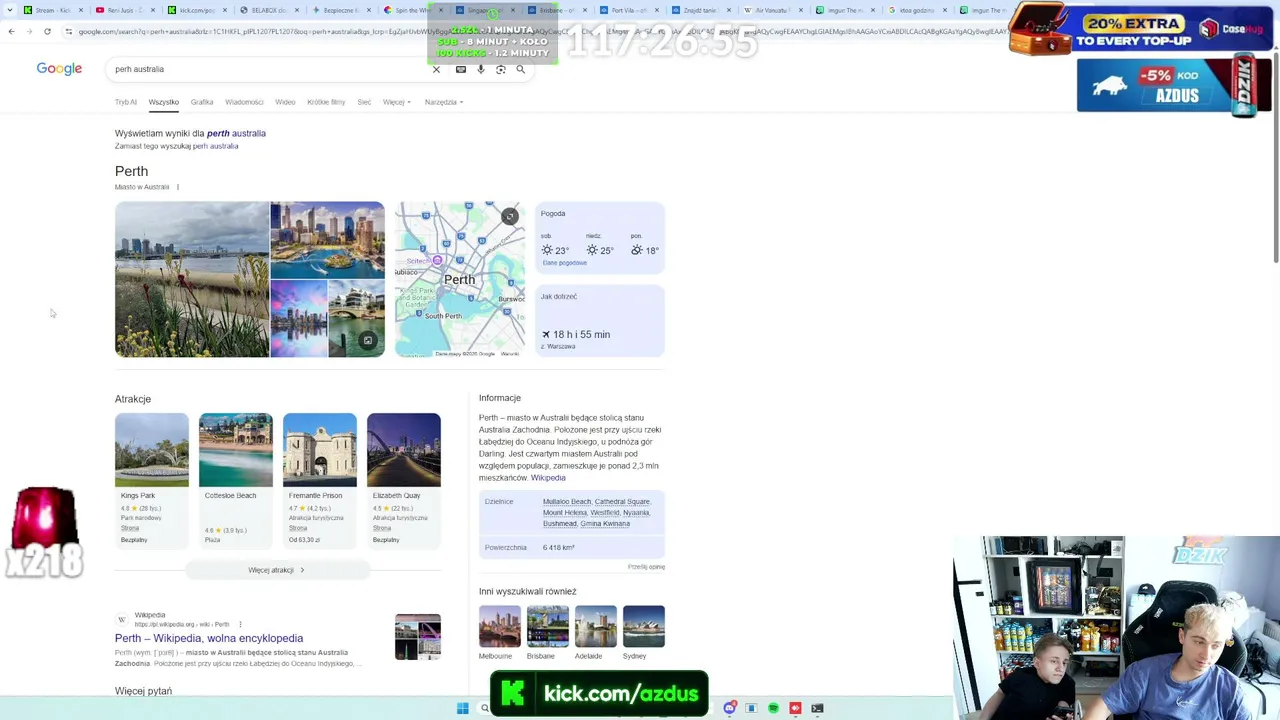Submit search with the magnifier icon
This screenshot has height=720, width=1280.
point(520,69)
